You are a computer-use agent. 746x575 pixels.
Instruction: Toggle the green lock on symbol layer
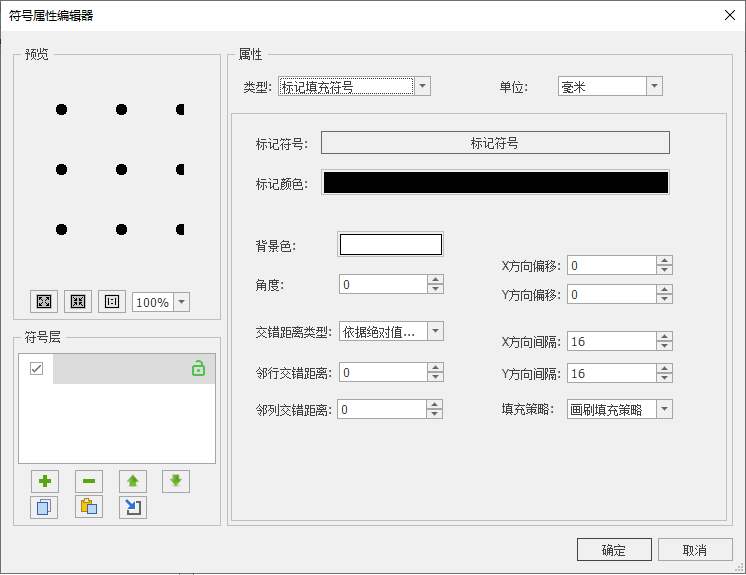click(x=198, y=369)
